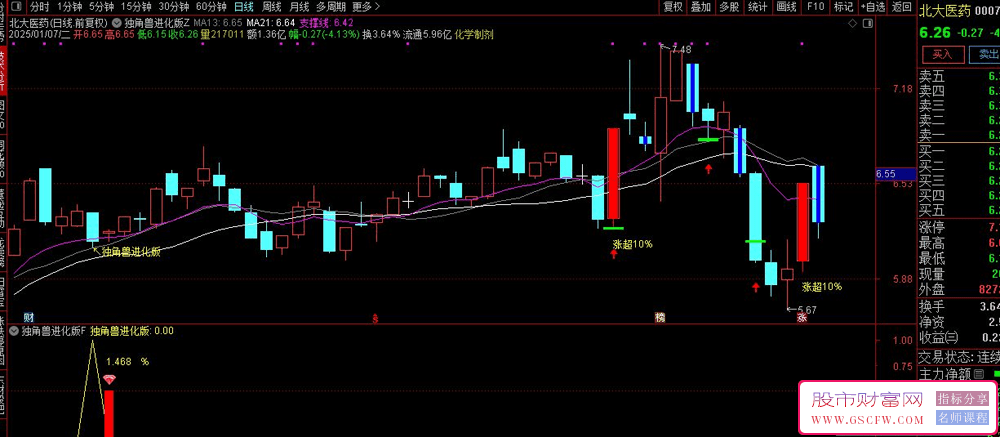
Task: Switch to 5分钟 chart period
Action: click(x=101, y=7)
